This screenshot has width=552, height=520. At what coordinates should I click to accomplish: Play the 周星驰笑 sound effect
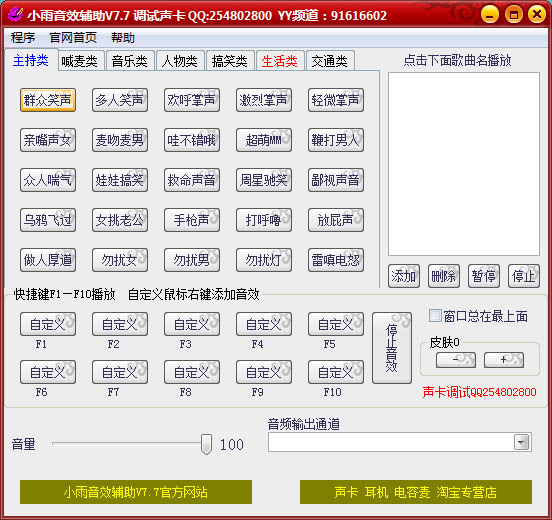(x=264, y=180)
